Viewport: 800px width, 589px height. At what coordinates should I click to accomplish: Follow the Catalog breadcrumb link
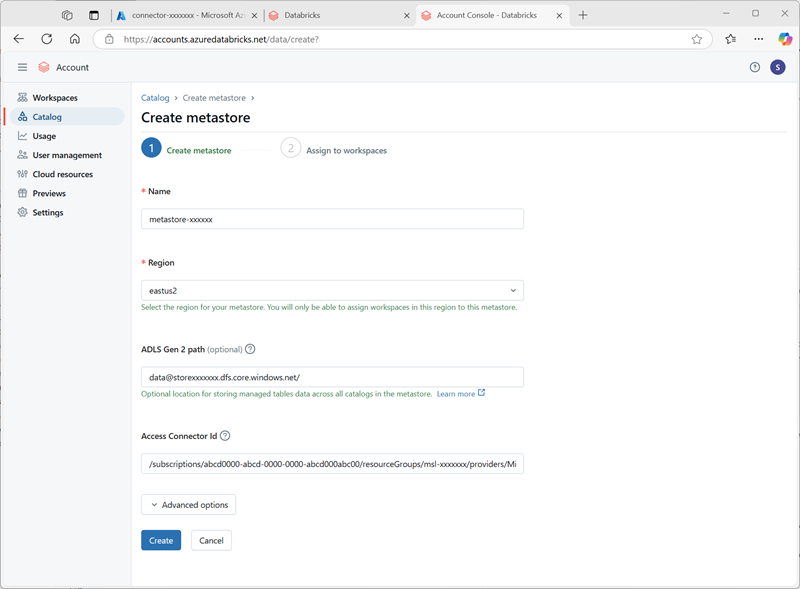point(155,97)
